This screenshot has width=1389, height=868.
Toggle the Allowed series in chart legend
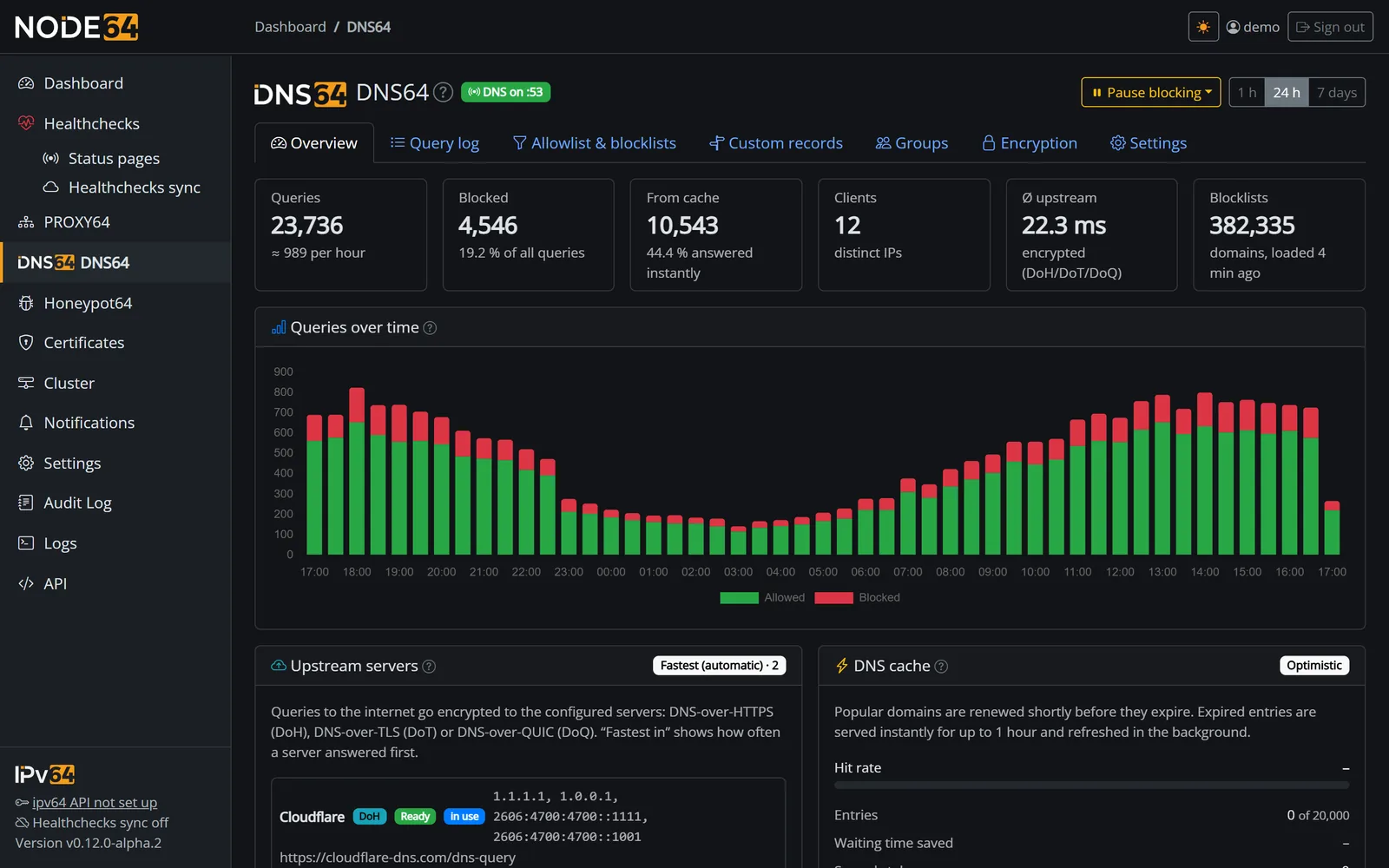pos(762,597)
